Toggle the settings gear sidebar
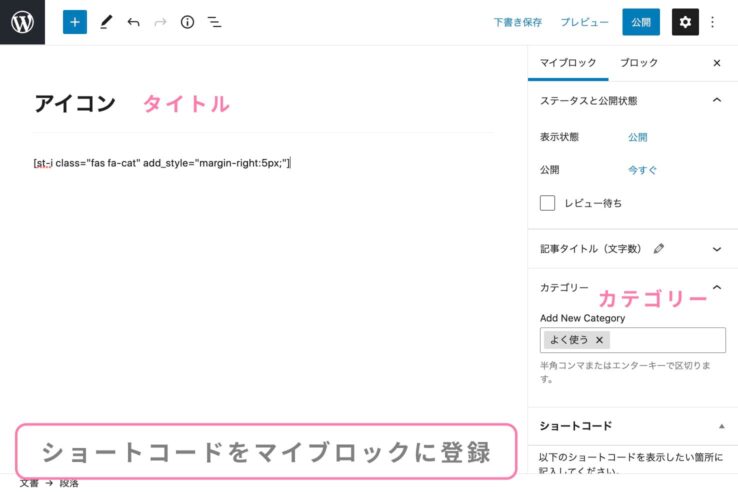This screenshot has width=738, height=492. tap(685, 22)
